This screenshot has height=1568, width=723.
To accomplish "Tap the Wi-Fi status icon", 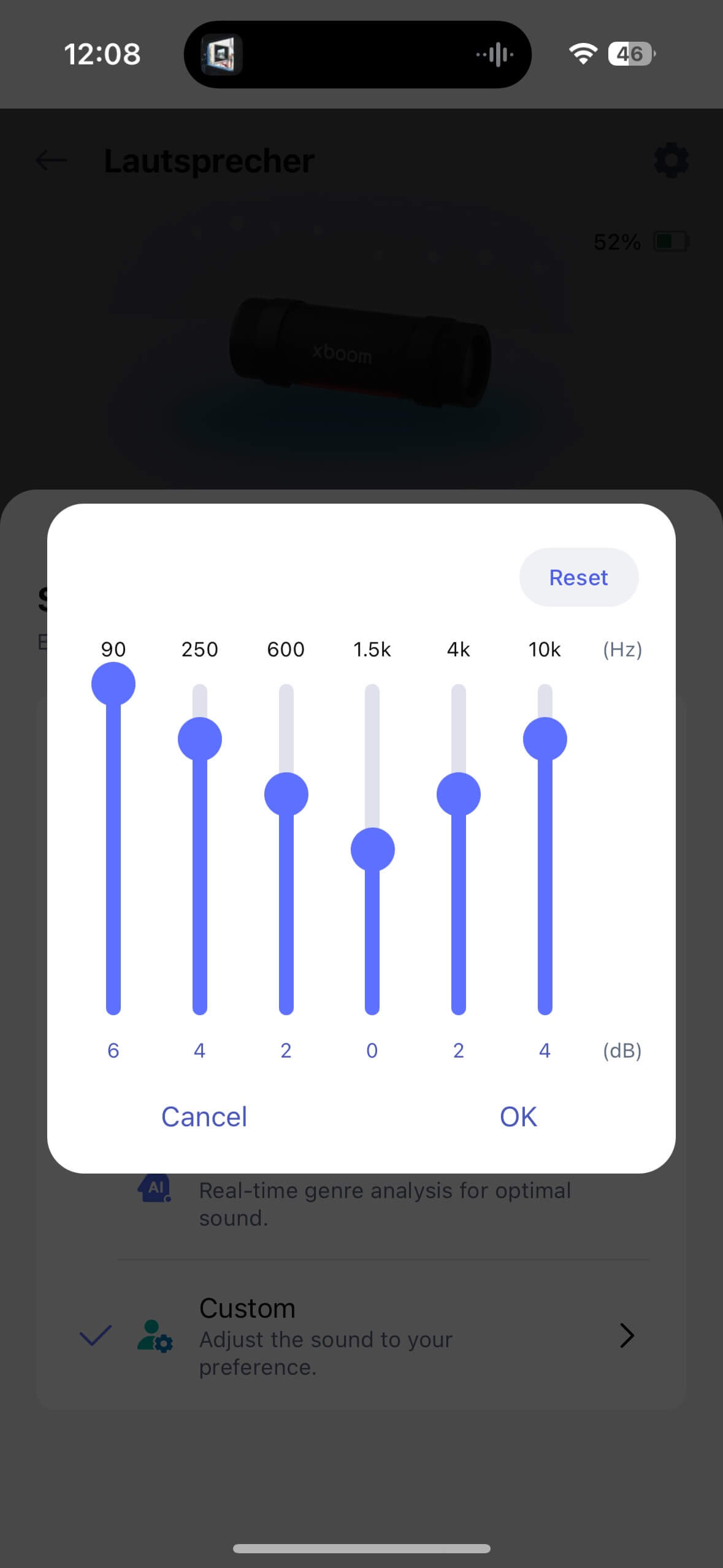I will 583,54.
